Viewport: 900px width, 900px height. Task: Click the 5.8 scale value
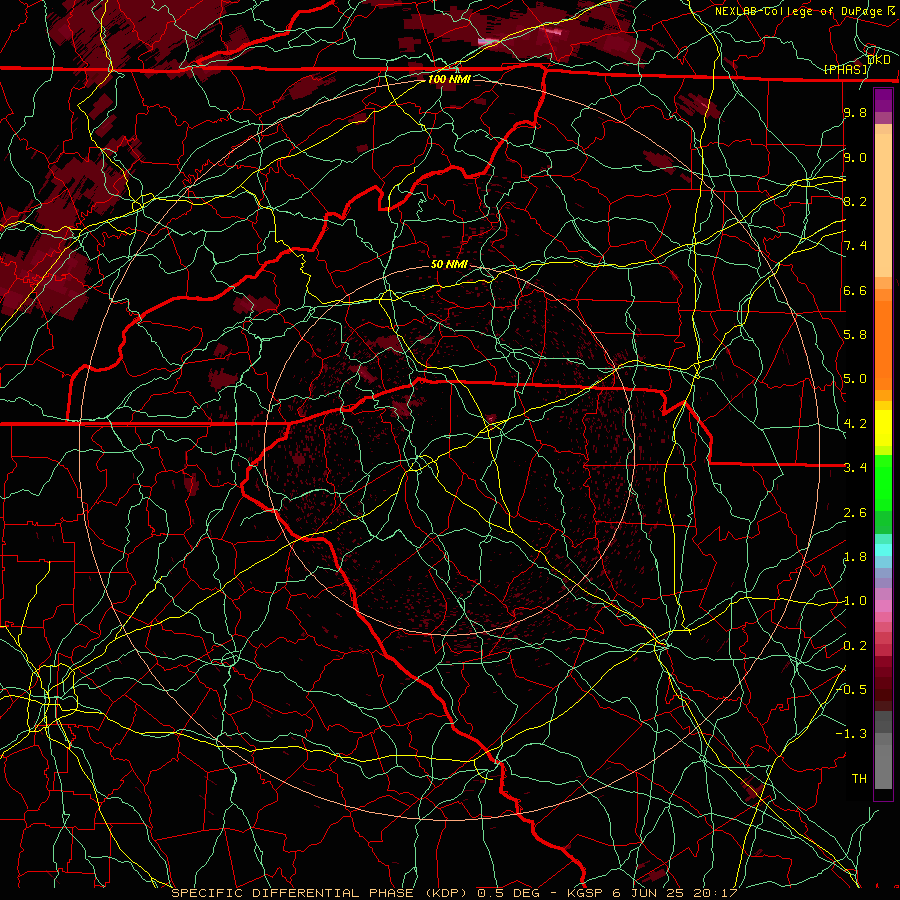855,335
